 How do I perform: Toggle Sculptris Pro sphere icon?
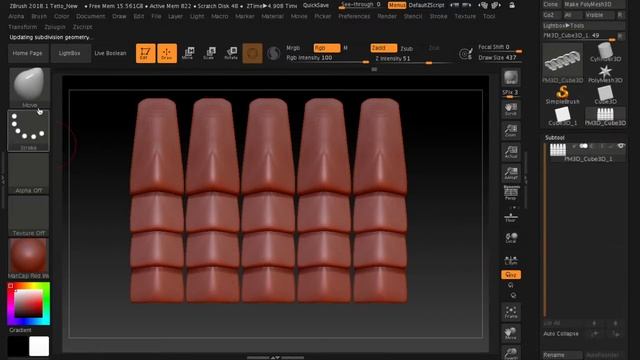pos(274,53)
